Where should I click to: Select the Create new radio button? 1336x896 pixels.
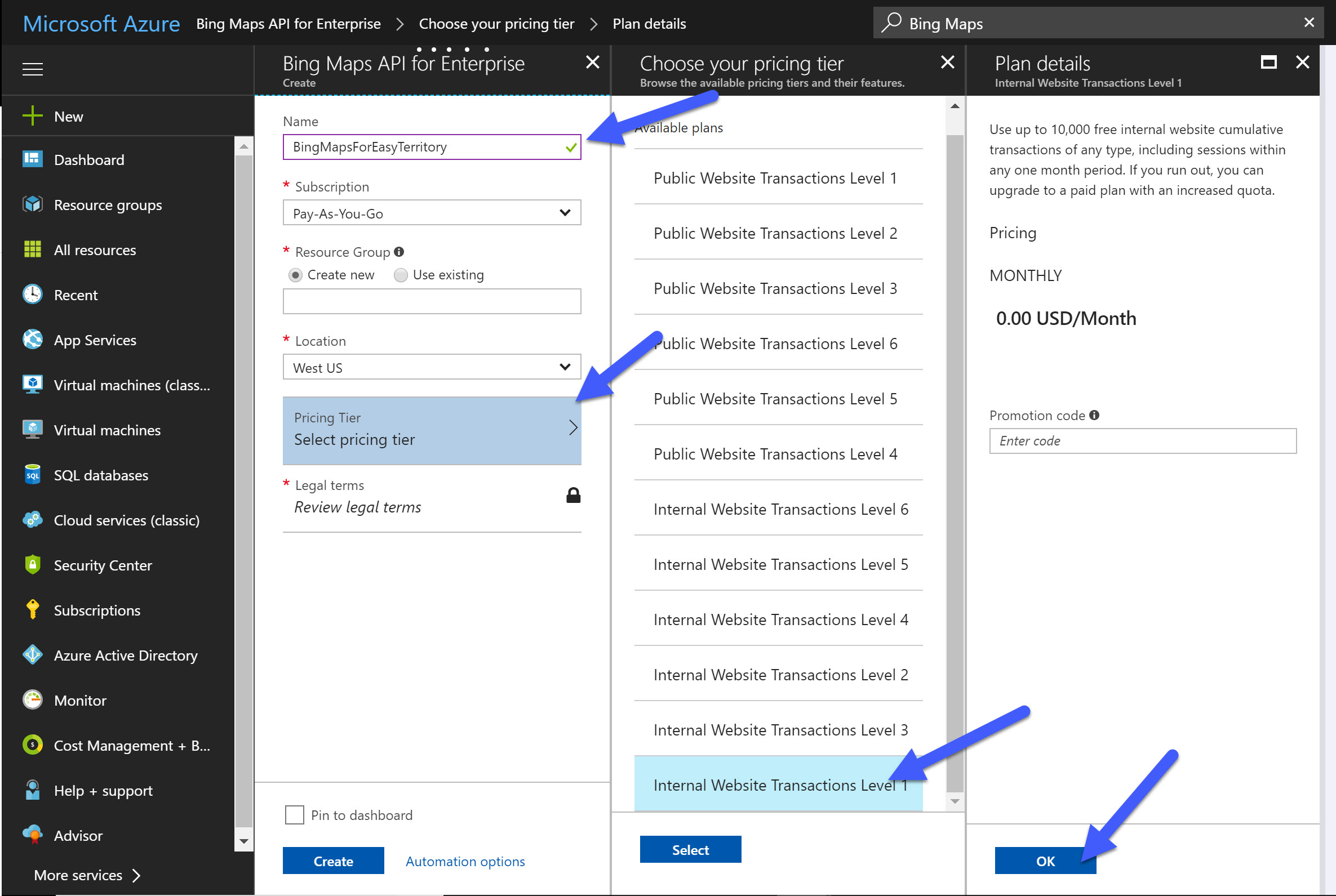(295, 275)
